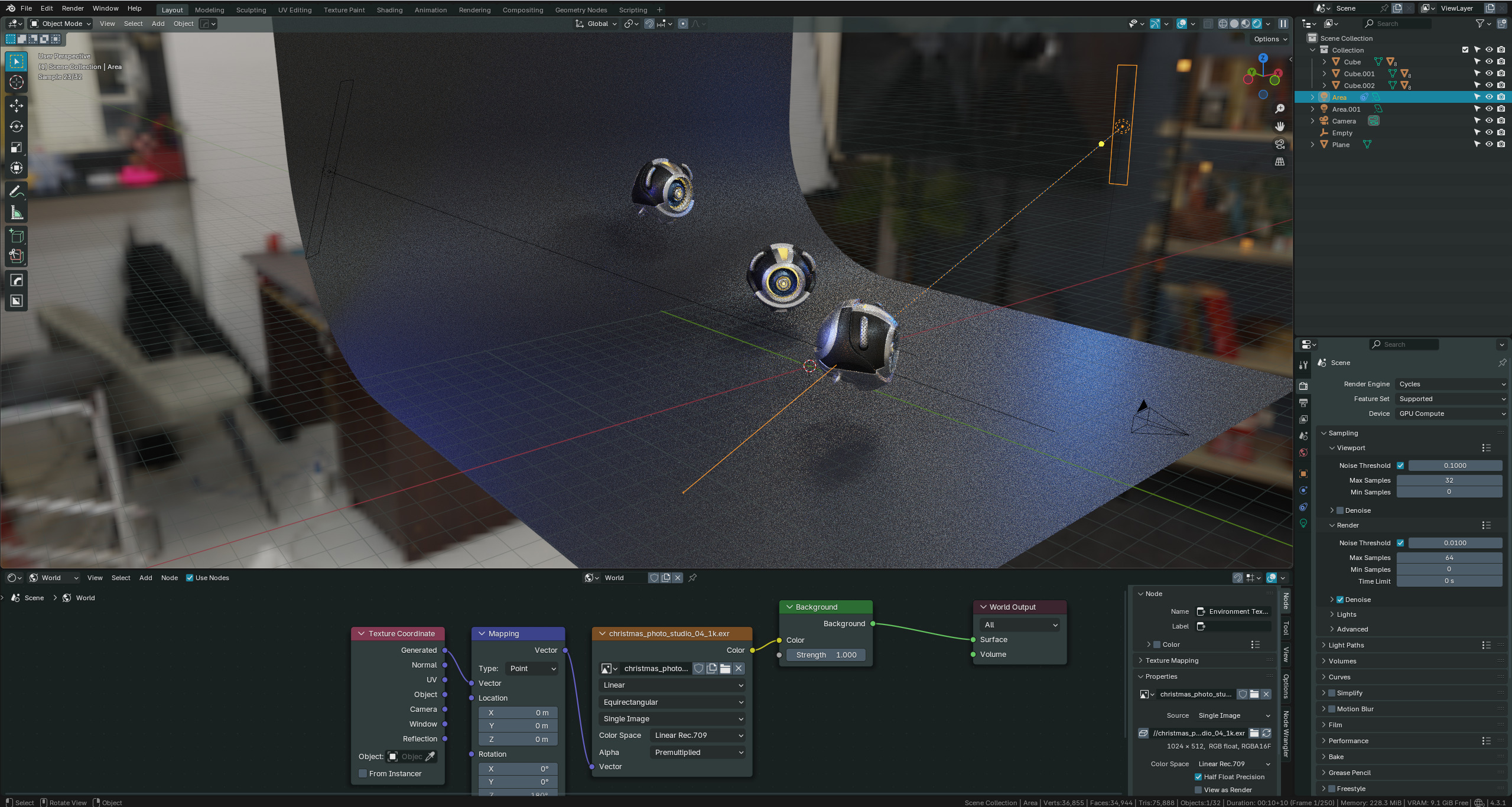This screenshot has width=1512, height=807.
Task: Toggle Render Noise Threshold checkbox
Action: tap(1400, 543)
